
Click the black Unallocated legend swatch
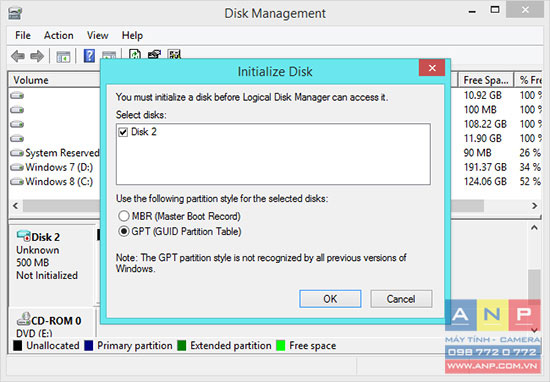pos(18,346)
